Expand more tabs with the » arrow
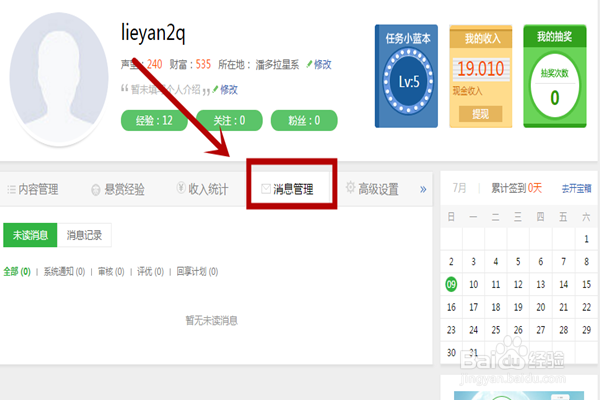The width and height of the screenshot is (600, 400). 423,189
